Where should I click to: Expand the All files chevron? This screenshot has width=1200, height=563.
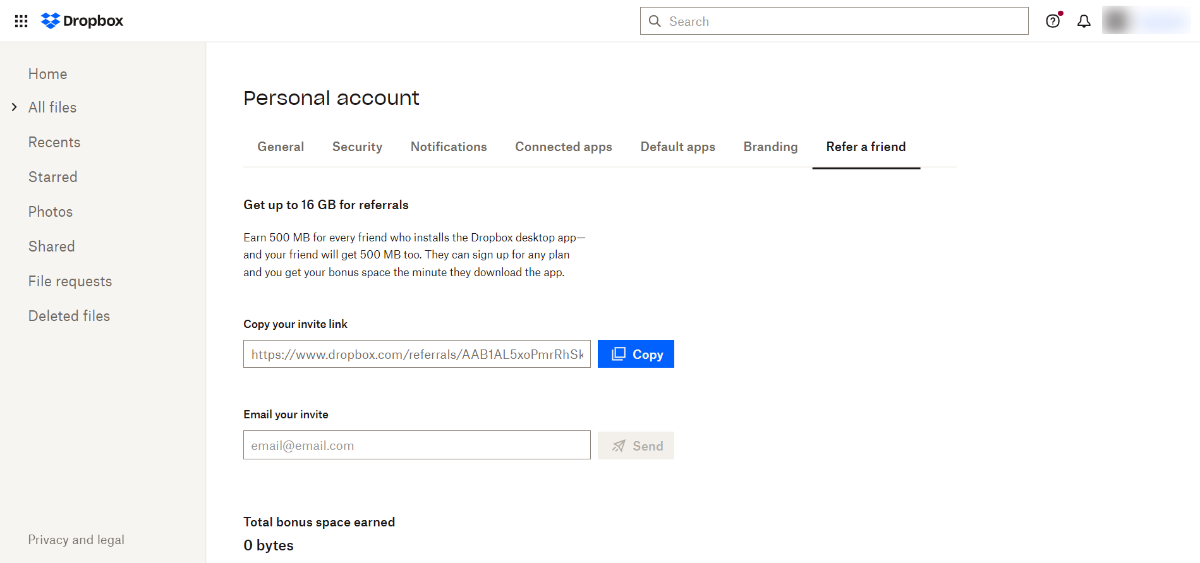(x=14, y=107)
